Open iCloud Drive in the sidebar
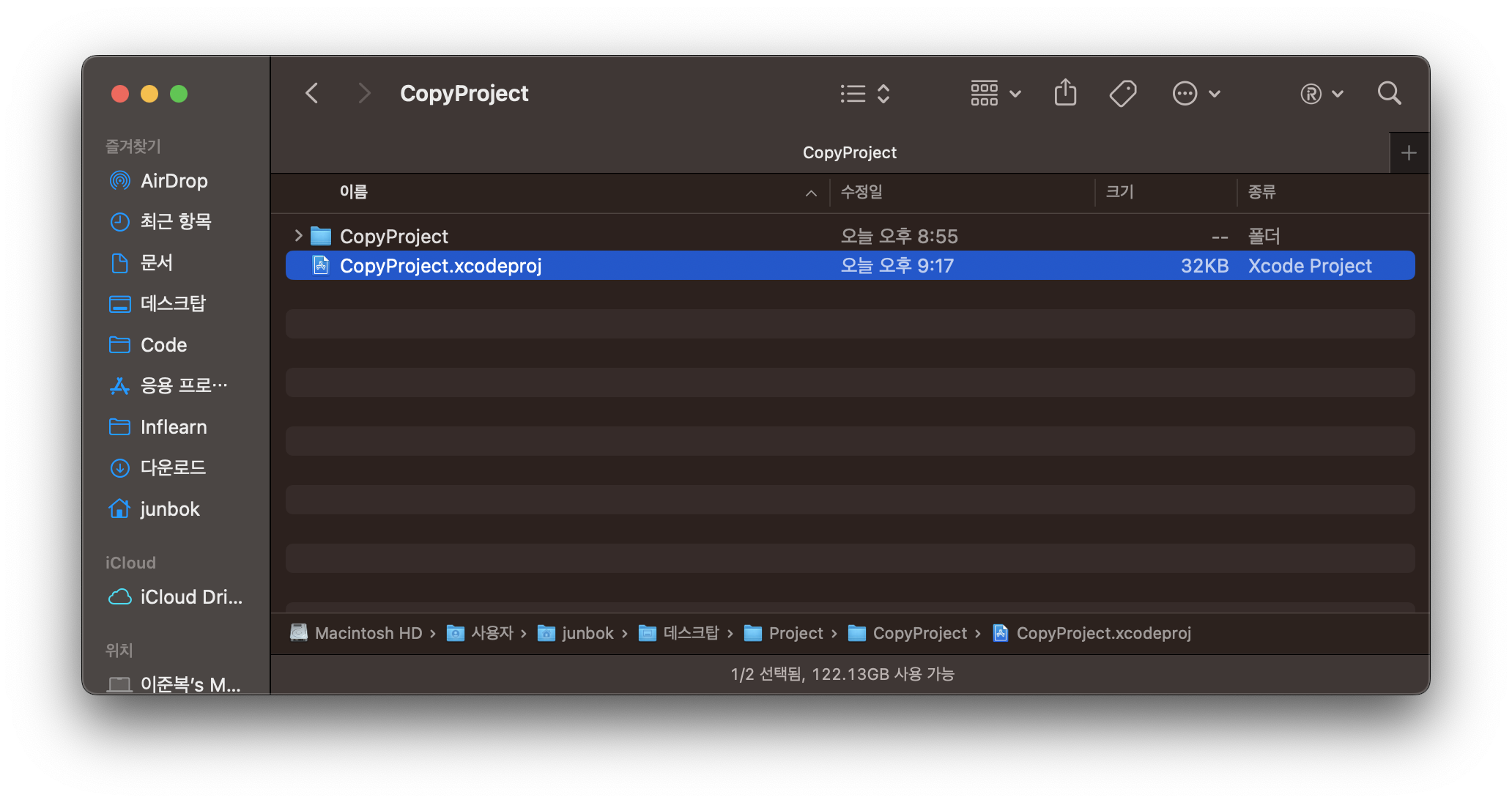Viewport: 1512px width, 803px height. 190,597
